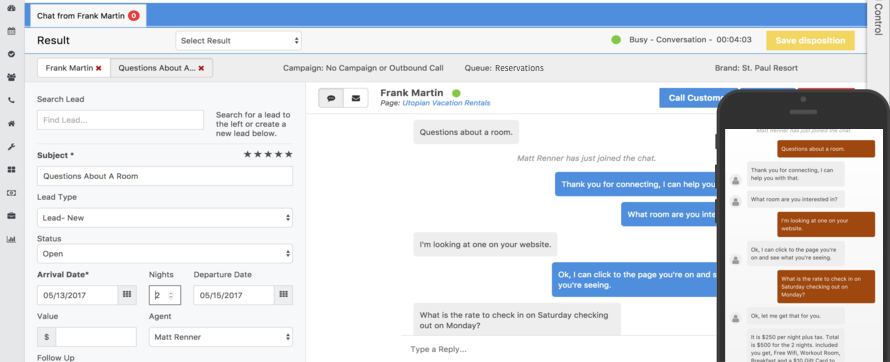The height and width of the screenshot is (362, 890).
Task: Open the Agent dropdown showing Matt Renner
Action: coord(221,337)
